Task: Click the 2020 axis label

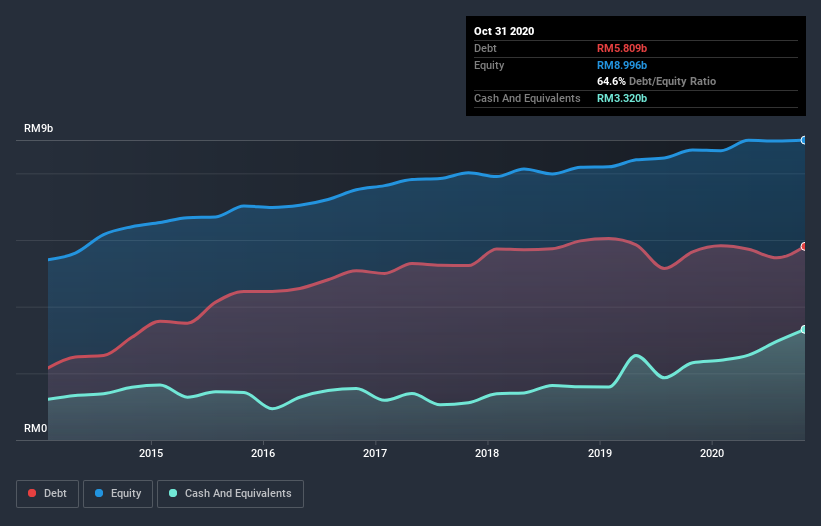Action: pos(712,453)
